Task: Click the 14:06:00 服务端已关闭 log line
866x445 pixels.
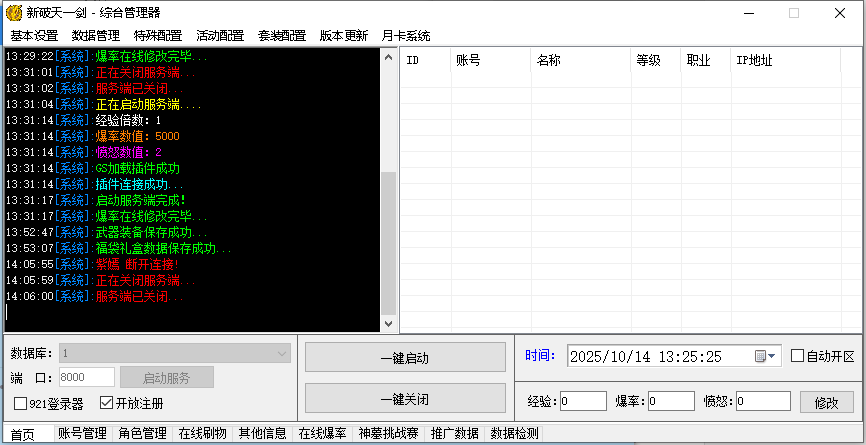Action: point(94,296)
